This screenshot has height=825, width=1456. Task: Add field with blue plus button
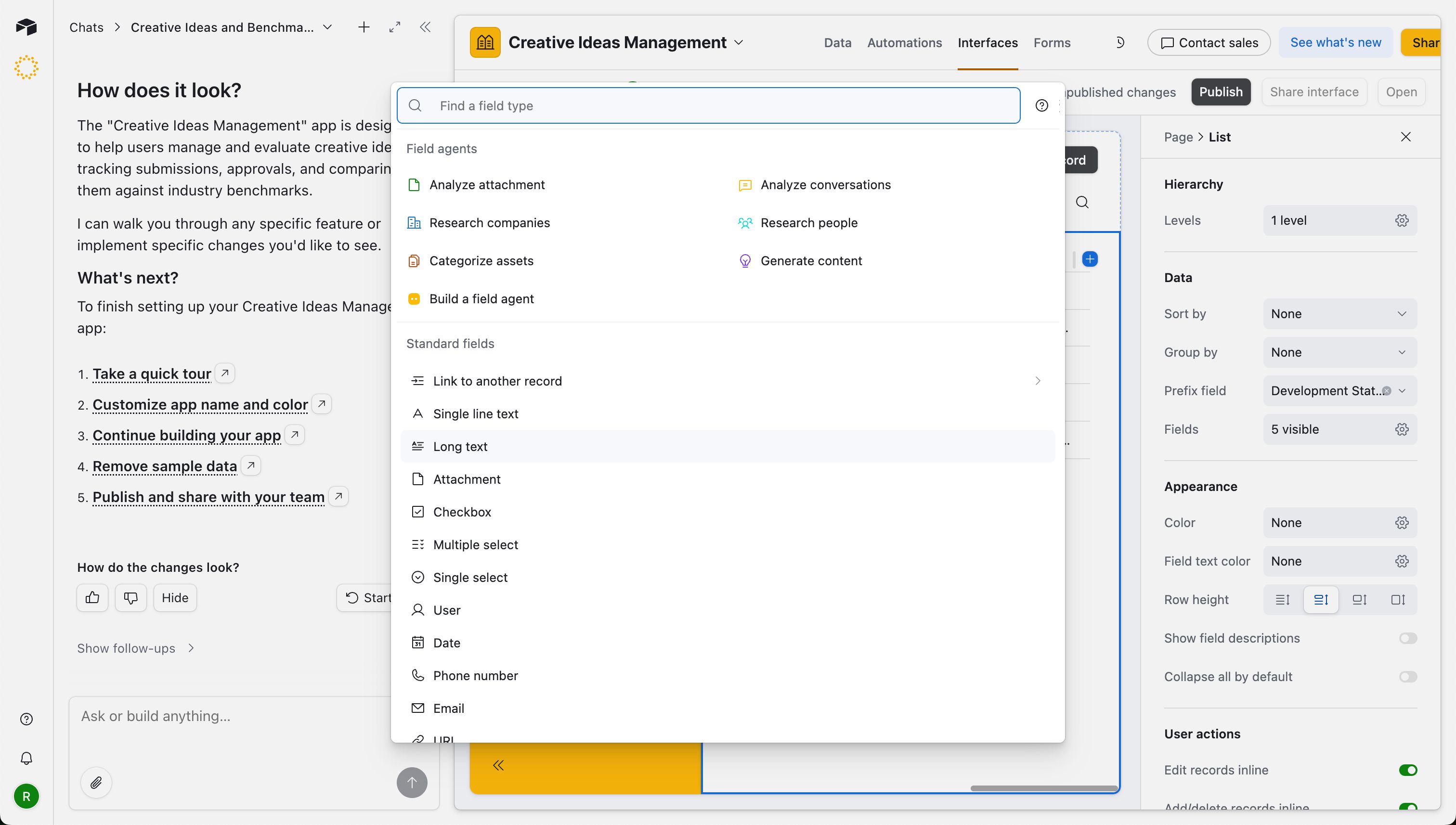pos(1090,259)
